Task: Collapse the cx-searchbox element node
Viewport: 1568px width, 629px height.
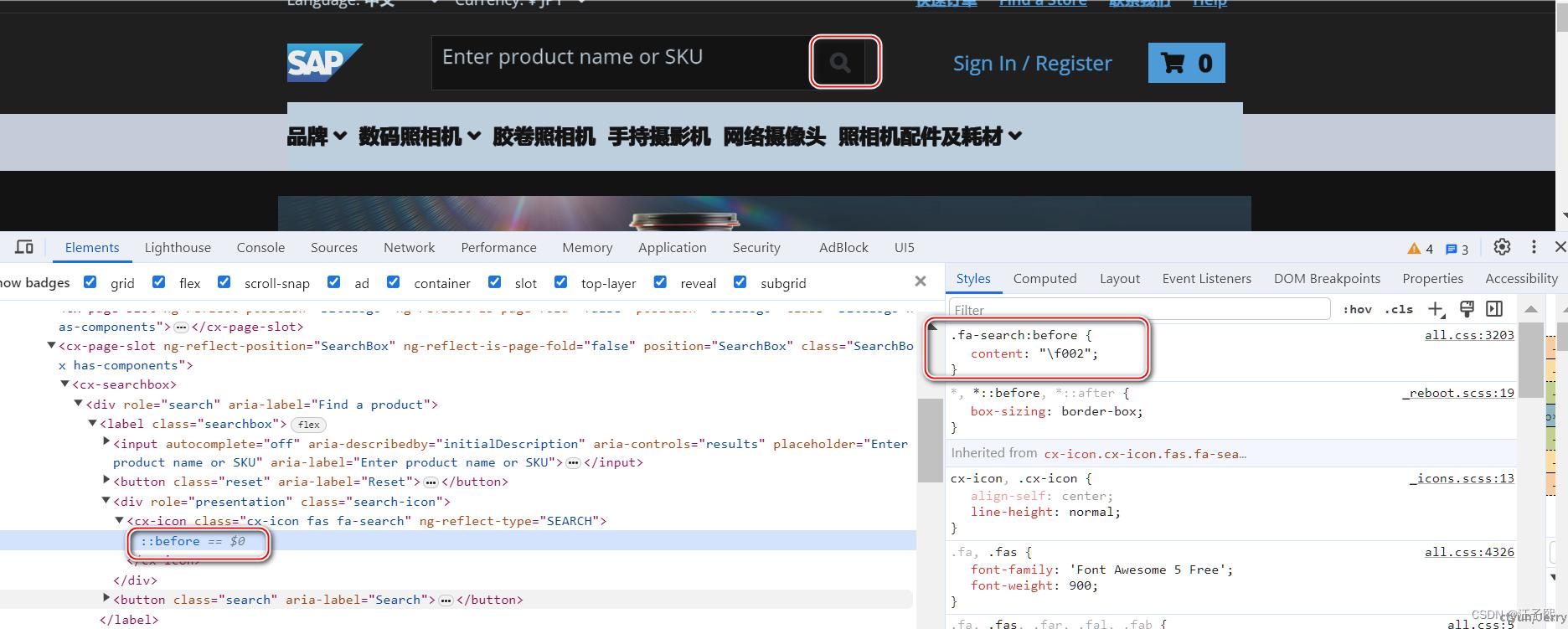Action: point(64,384)
